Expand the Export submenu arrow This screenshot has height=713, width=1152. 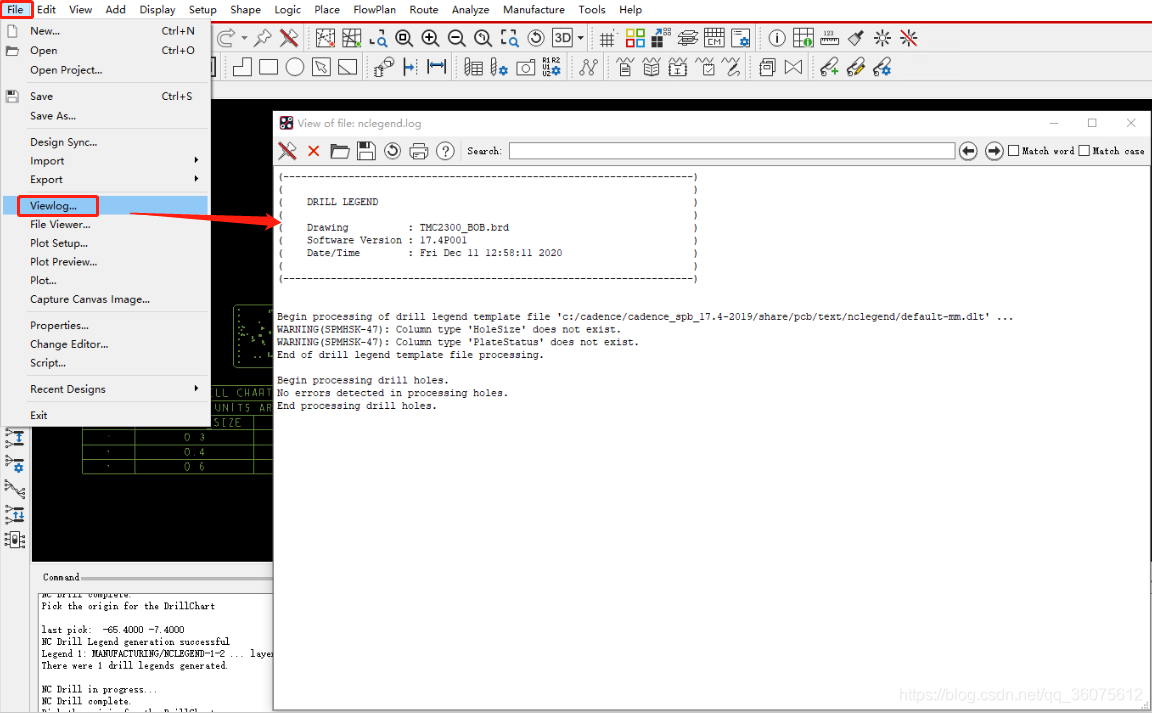[196, 179]
